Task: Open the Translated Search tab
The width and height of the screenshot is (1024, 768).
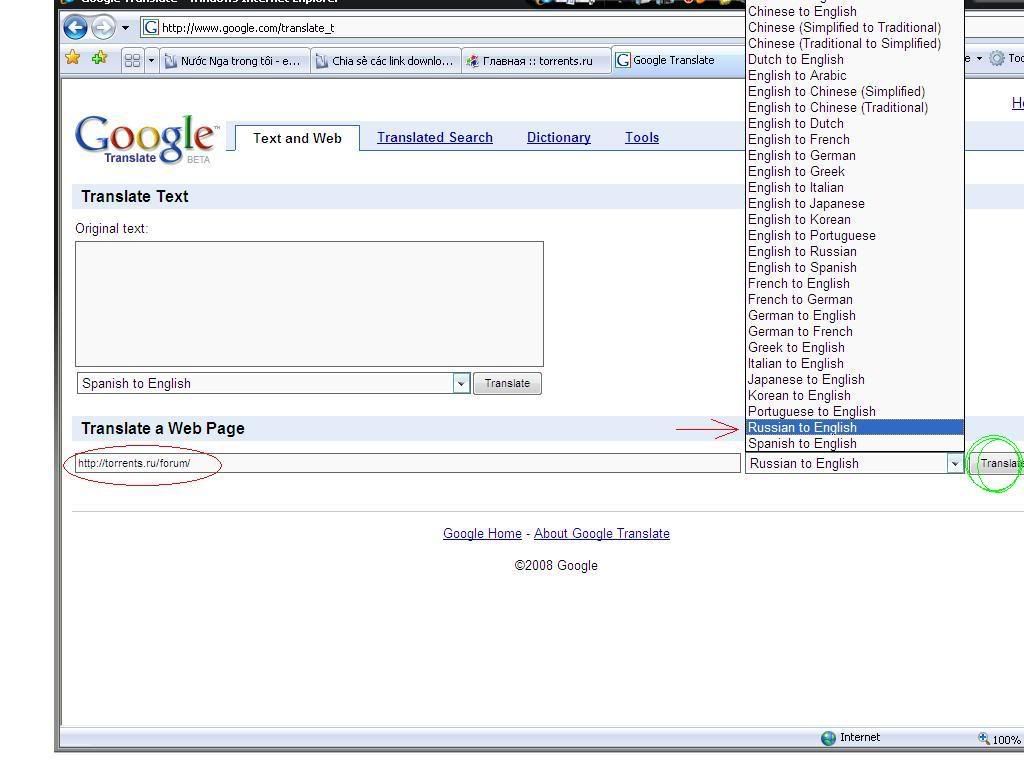Action: [x=434, y=138]
